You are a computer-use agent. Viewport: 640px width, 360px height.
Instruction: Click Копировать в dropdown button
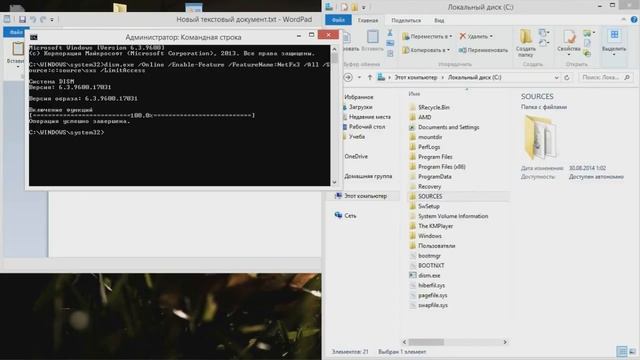[x=426, y=50]
